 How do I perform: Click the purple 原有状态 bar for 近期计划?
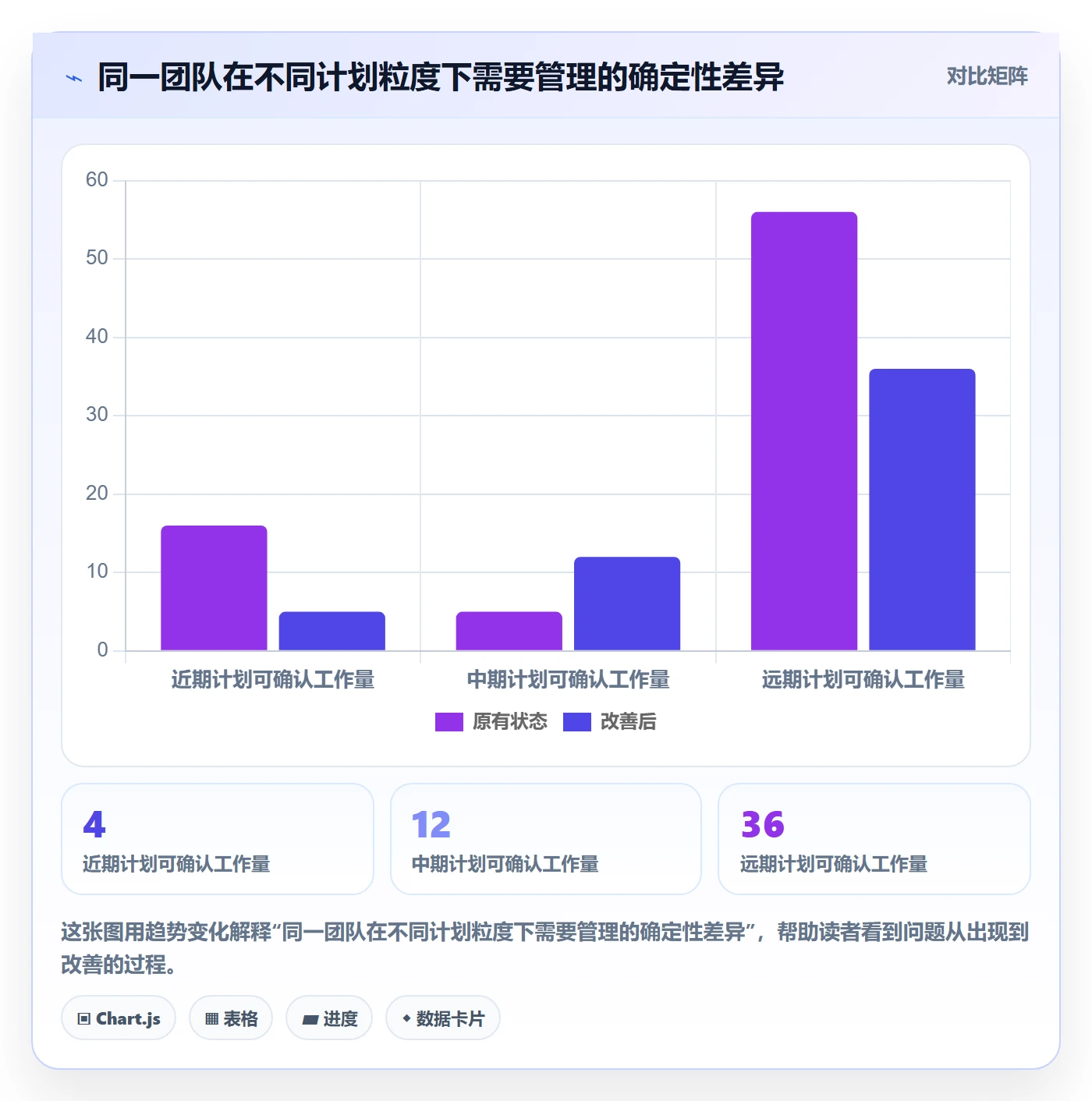click(x=214, y=588)
